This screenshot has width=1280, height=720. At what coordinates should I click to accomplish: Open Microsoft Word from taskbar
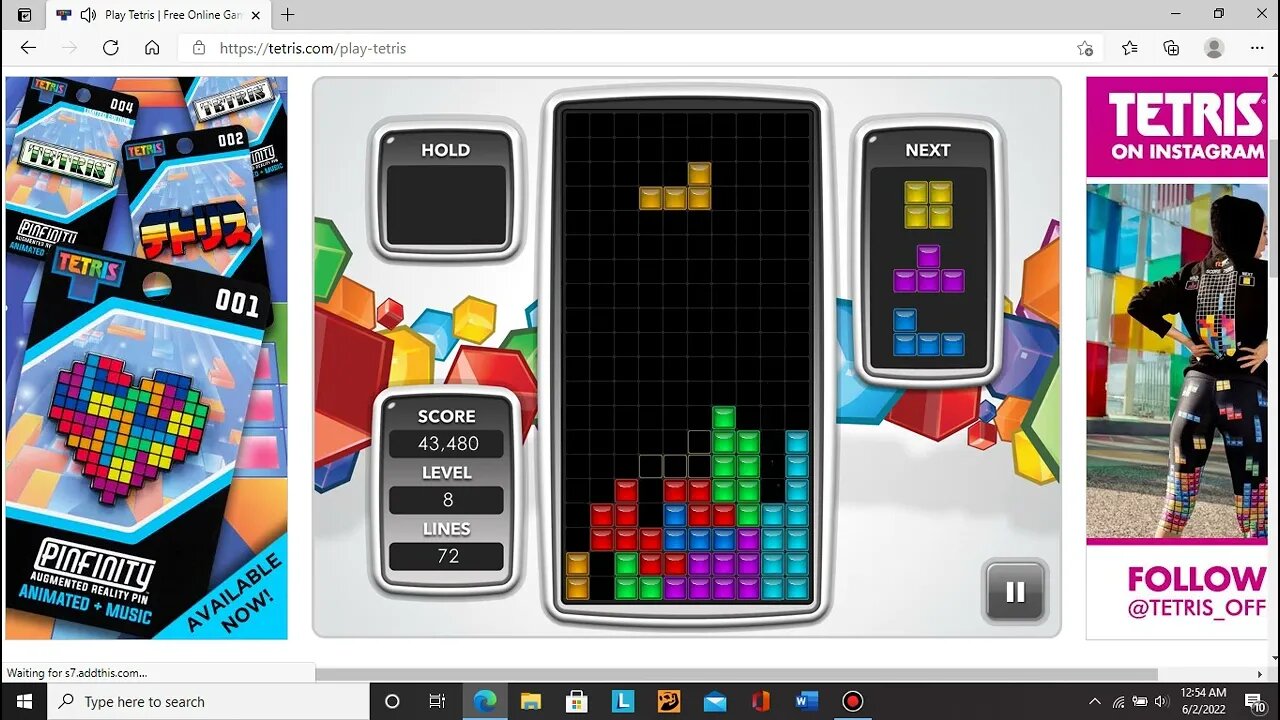click(806, 701)
